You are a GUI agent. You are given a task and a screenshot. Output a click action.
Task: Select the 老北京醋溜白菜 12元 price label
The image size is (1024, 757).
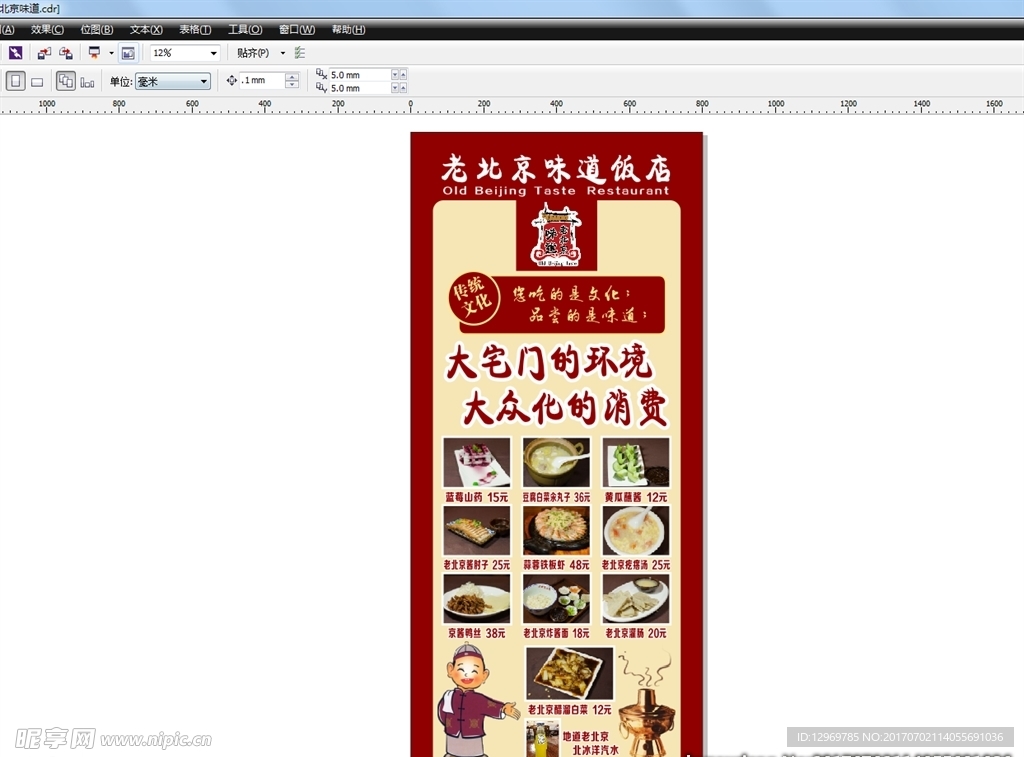click(569, 709)
